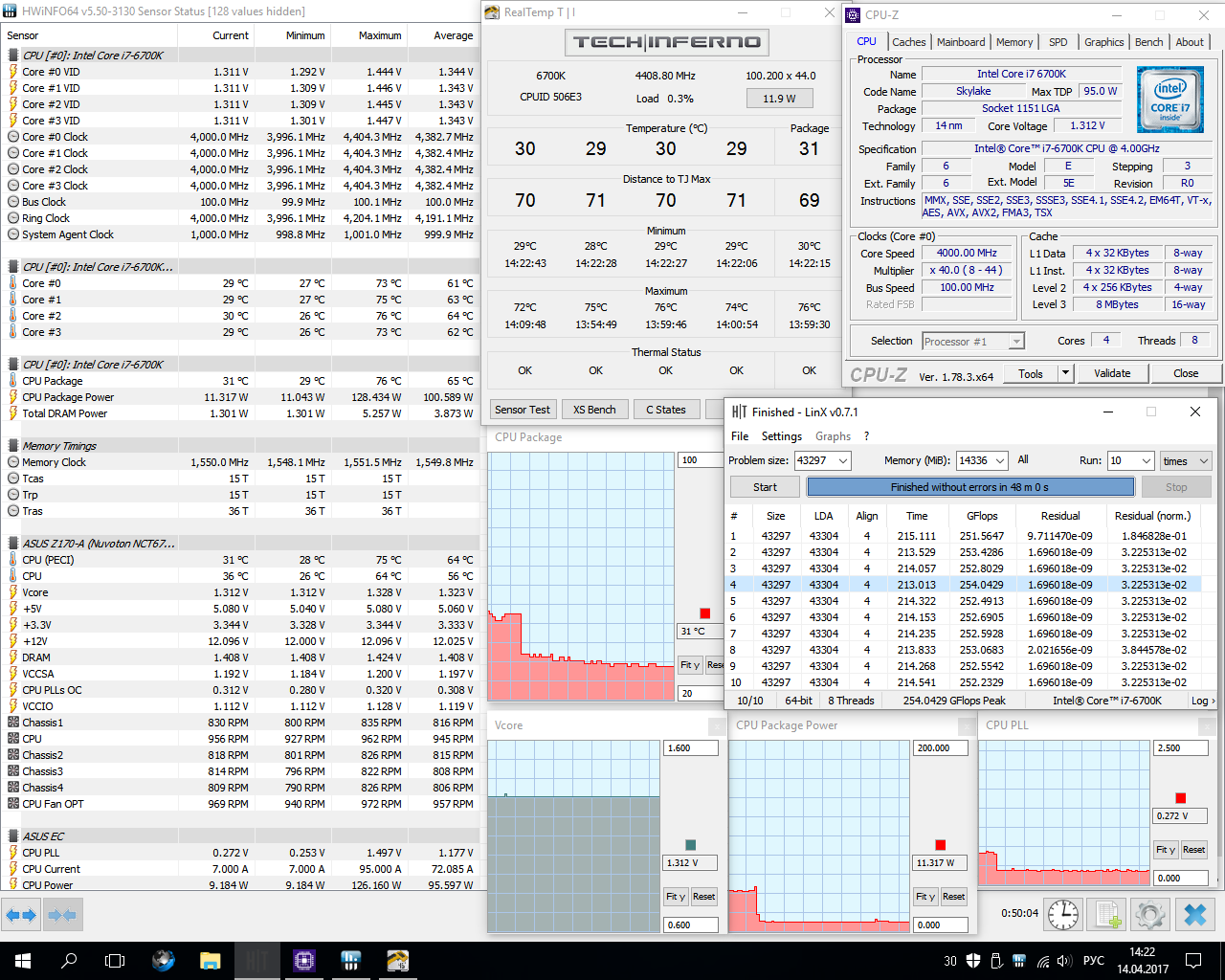Click the Start button in LinX
Image resolution: width=1225 pixels, height=980 pixels.
coord(765,487)
